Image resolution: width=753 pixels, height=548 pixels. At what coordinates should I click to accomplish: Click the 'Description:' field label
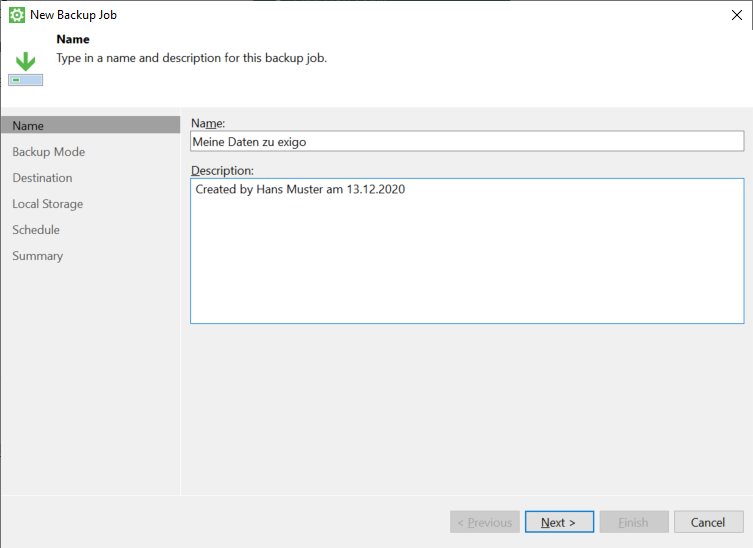tap(222, 170)
